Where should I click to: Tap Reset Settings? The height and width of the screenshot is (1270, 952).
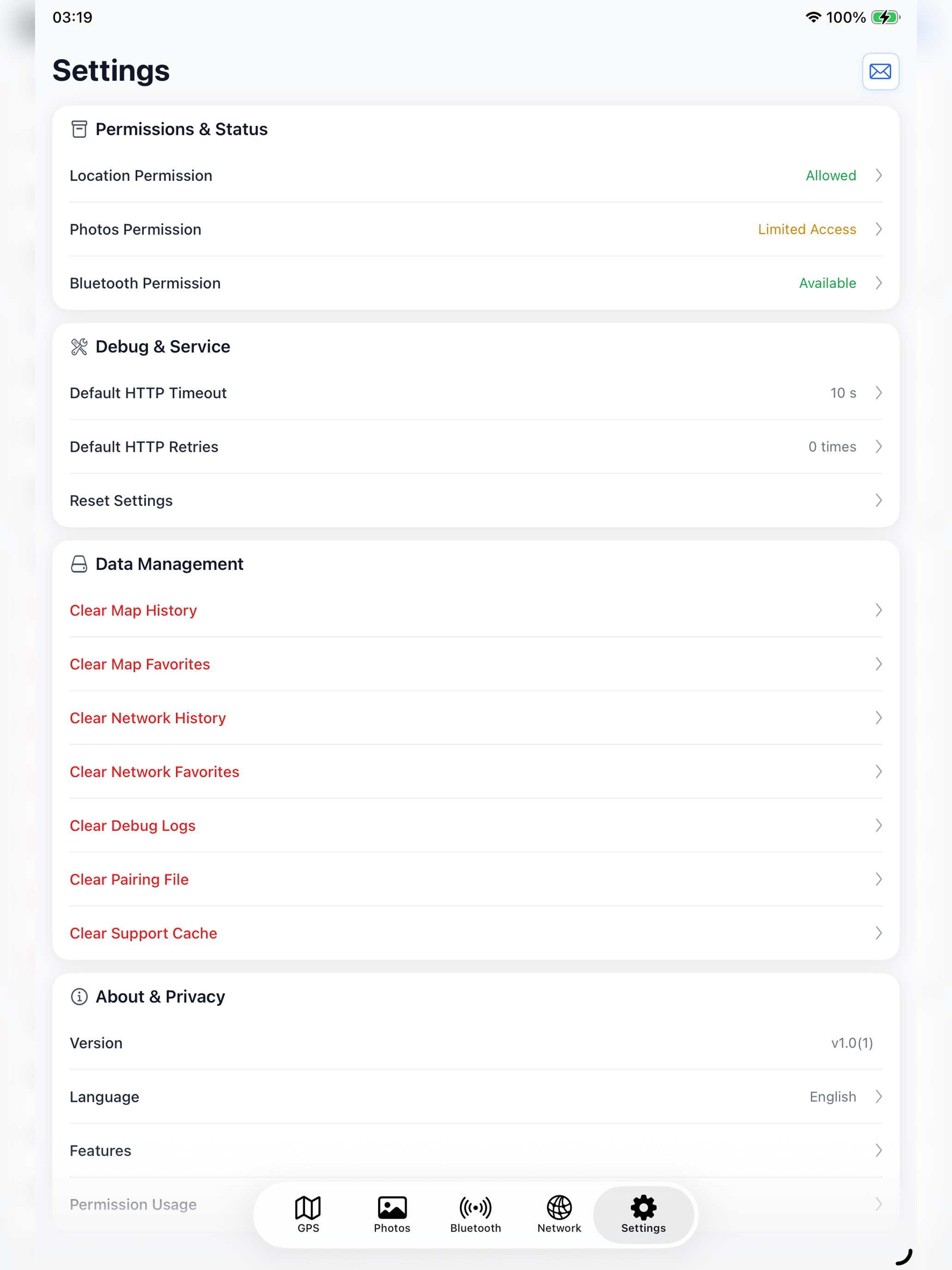[x=476, y=501]
